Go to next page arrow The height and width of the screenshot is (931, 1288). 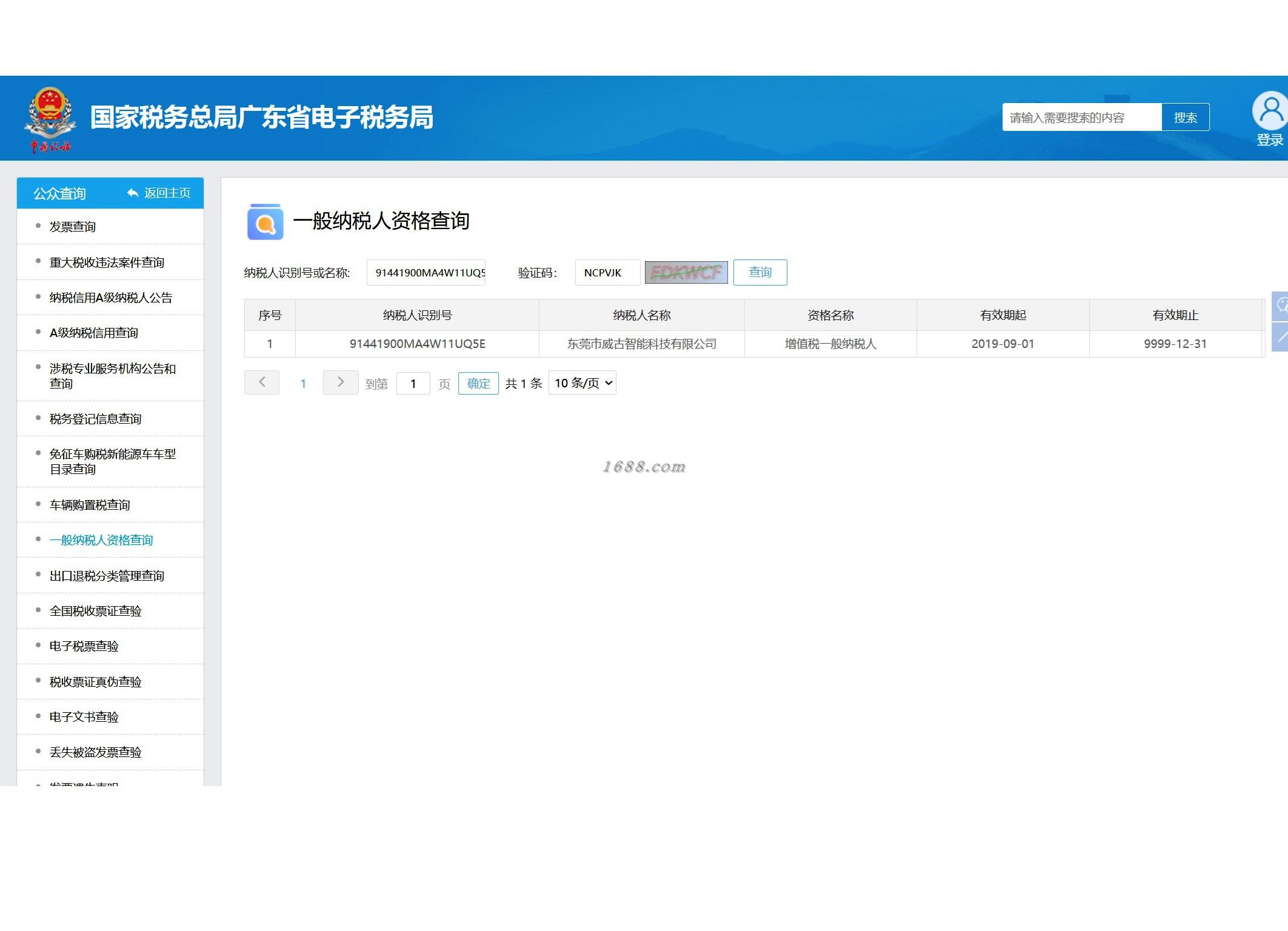click(340, 382)
